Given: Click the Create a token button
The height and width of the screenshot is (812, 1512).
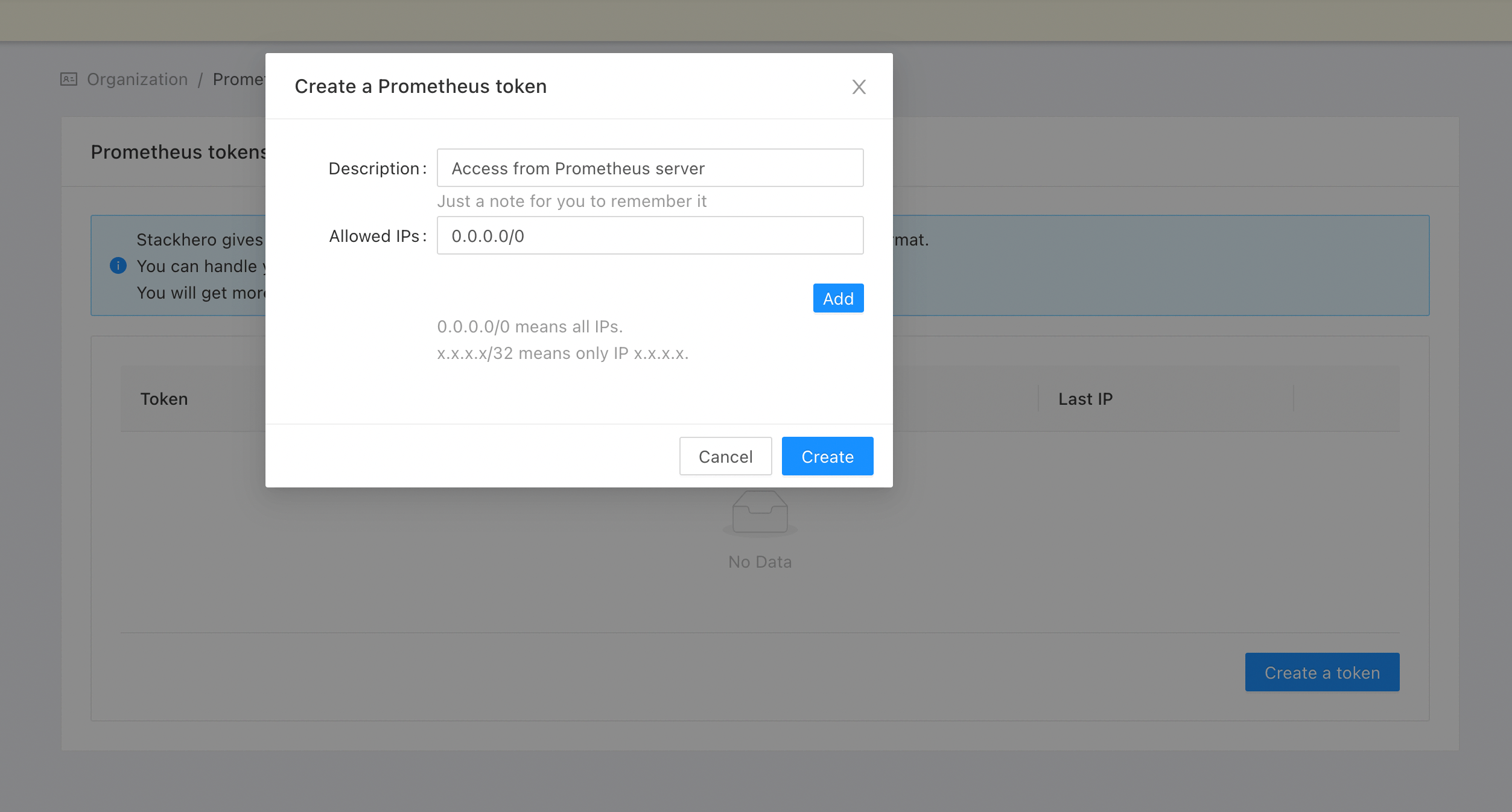Looking at the screenshot, I should pos(1322,673).
